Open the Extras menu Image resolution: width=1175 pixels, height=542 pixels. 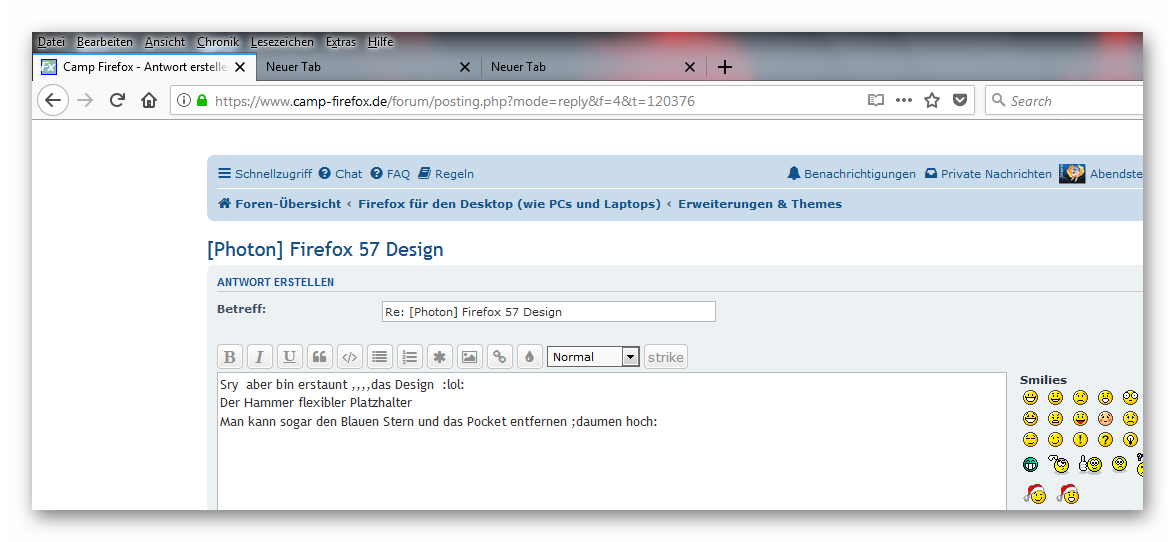(x=341, y=42)
